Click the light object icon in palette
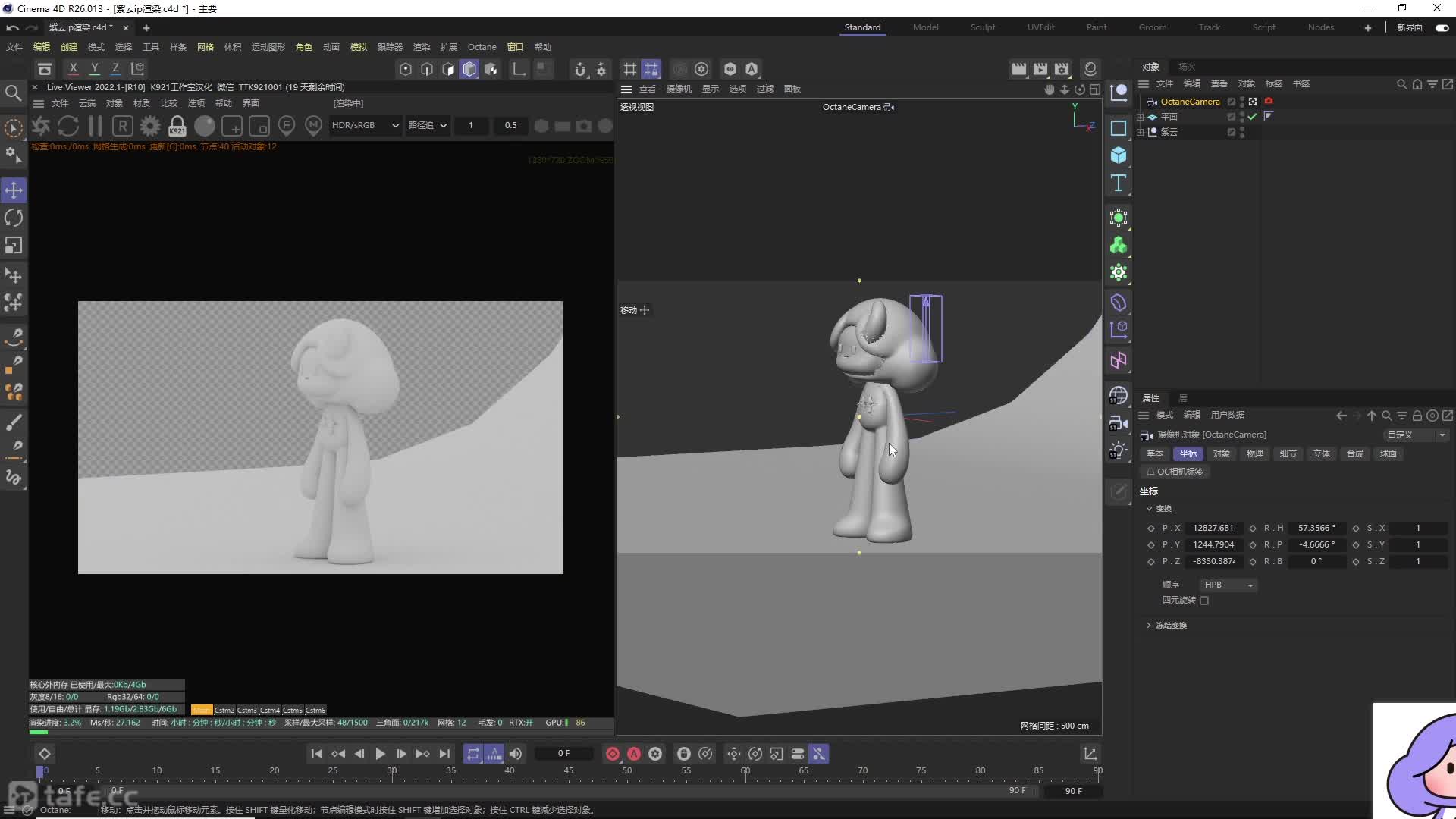 click(1119, 450)
